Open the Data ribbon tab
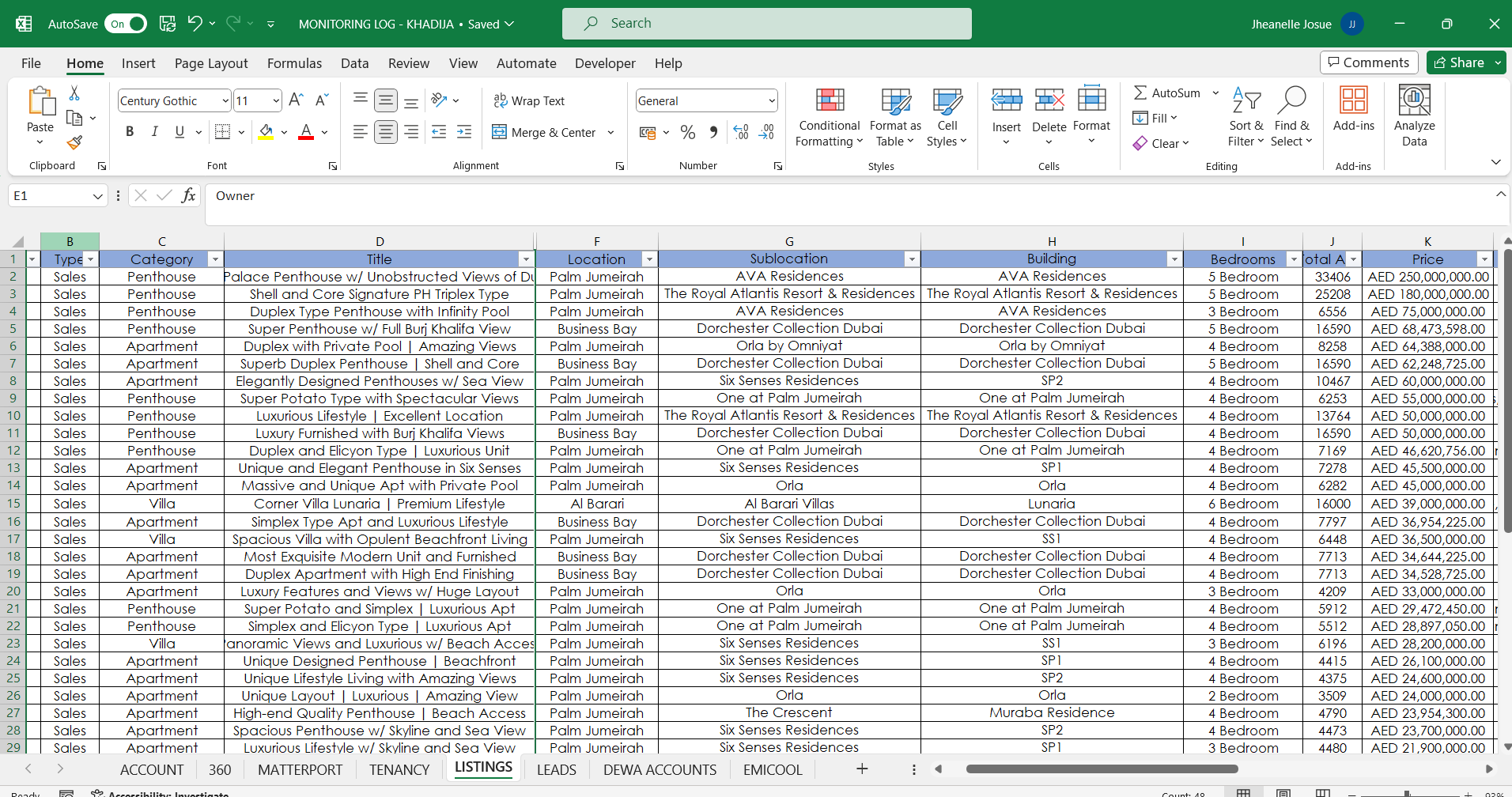Viewport: 1512px width, 797px height. point(354,63)
